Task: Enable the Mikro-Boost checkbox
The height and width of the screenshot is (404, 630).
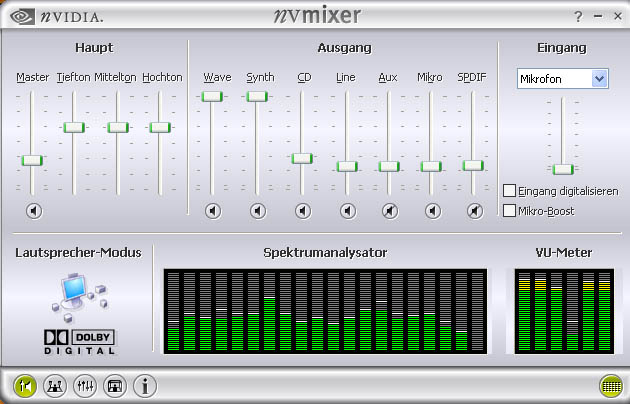Action: click(509, 210)
